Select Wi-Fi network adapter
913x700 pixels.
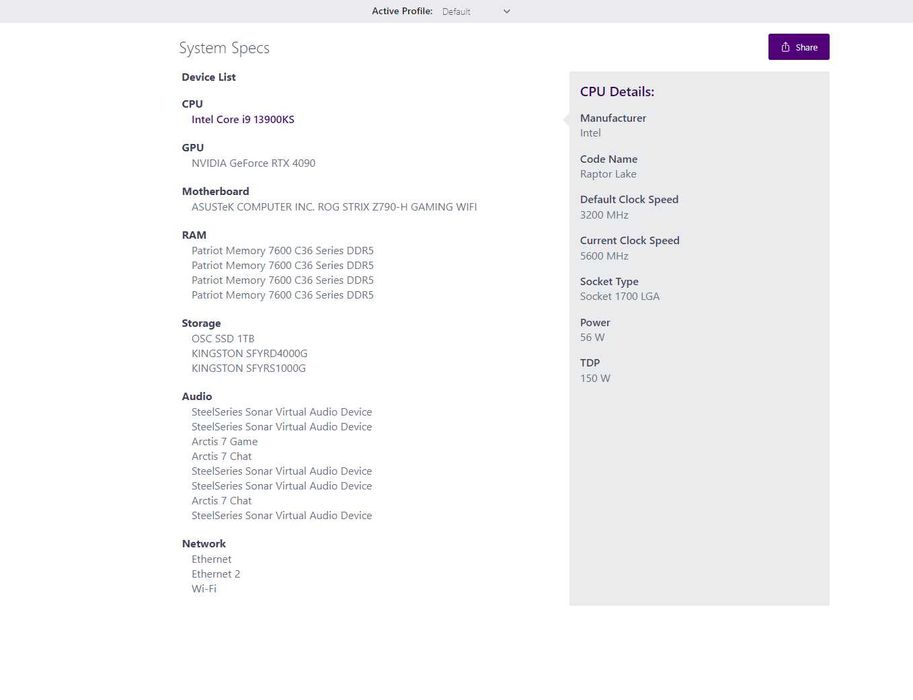(204, 588)
